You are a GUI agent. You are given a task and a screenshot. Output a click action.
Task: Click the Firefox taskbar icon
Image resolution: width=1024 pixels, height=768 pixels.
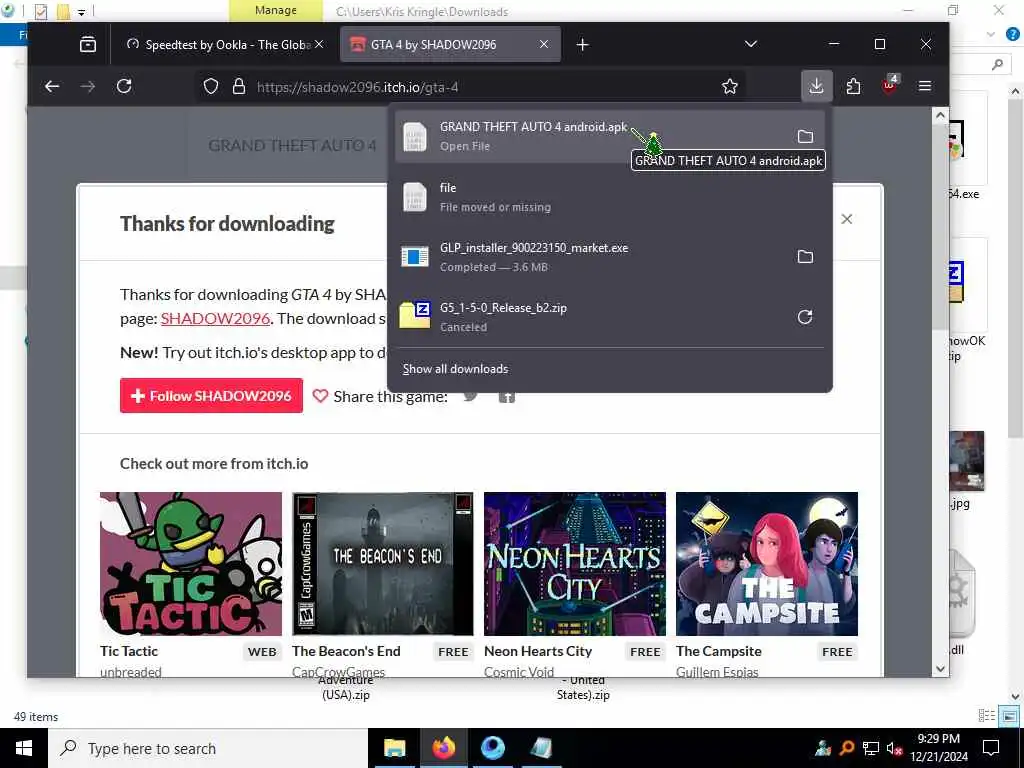[443, 748]
